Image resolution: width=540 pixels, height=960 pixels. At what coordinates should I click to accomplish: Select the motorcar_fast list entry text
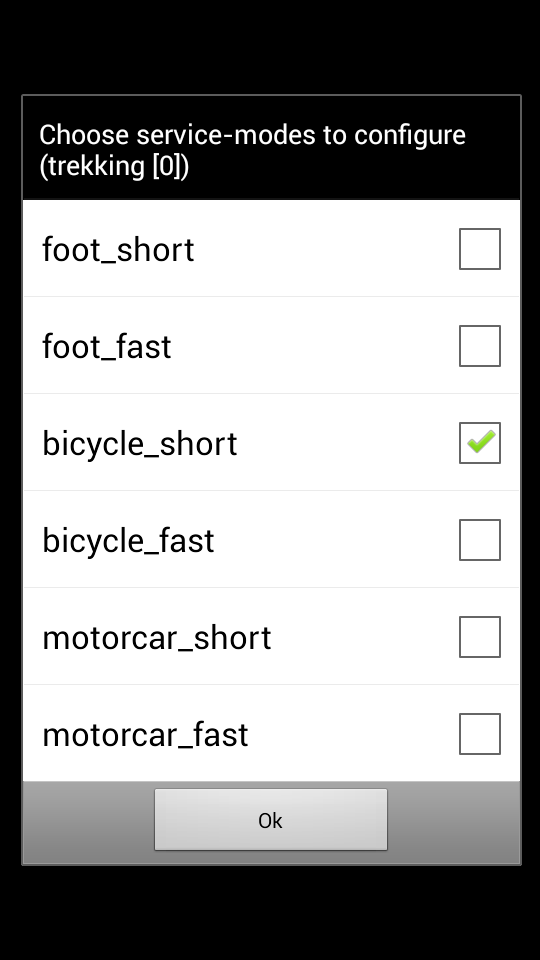coord(145,735)
